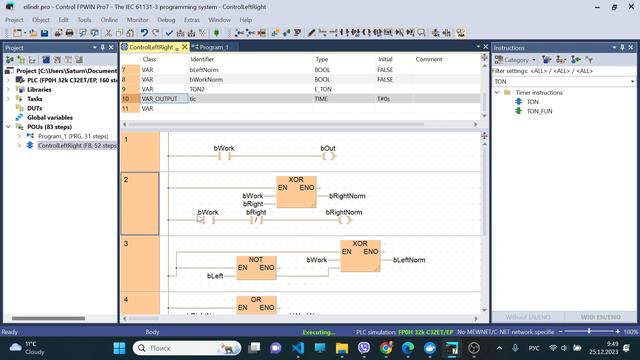Click the New project toolbar icon

point(17,33)
